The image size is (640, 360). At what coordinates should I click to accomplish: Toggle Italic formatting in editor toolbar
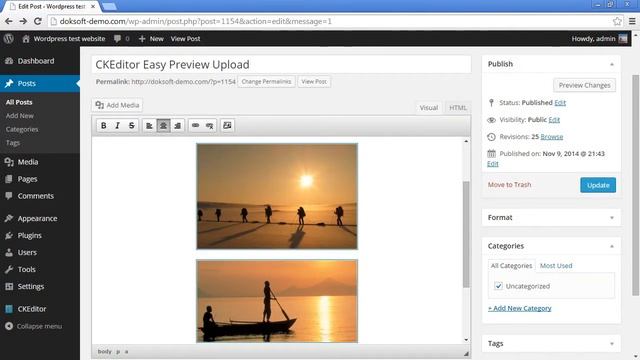pos(118,125)
